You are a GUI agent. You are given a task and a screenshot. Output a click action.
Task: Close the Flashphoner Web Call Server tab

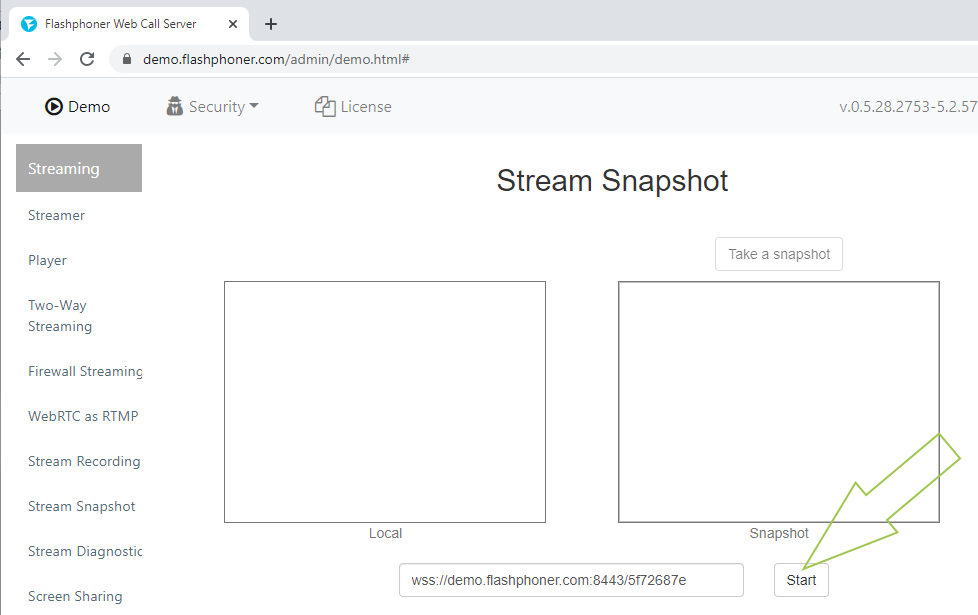tap(233, 24)
